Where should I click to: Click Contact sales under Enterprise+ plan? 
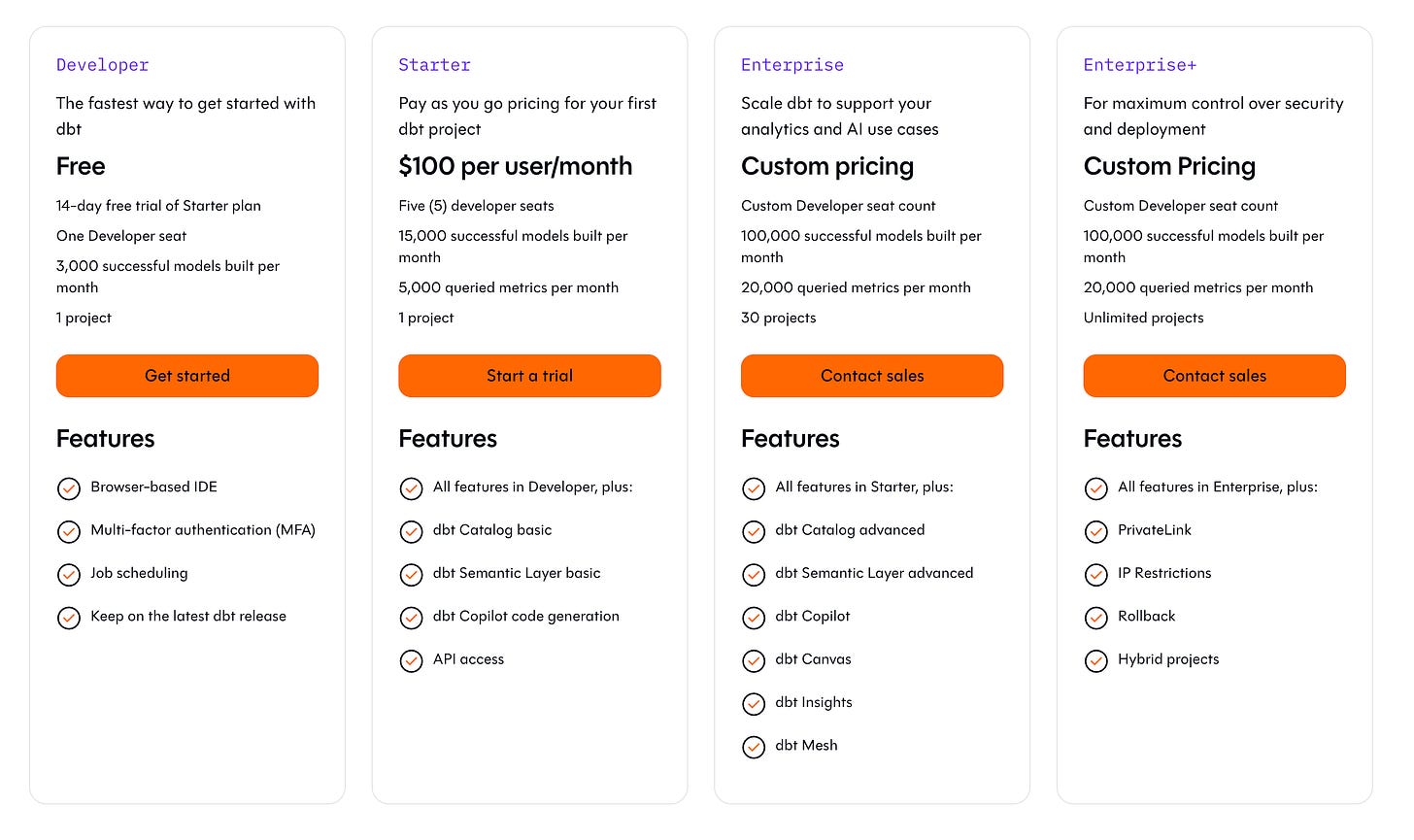point(1215,376)
